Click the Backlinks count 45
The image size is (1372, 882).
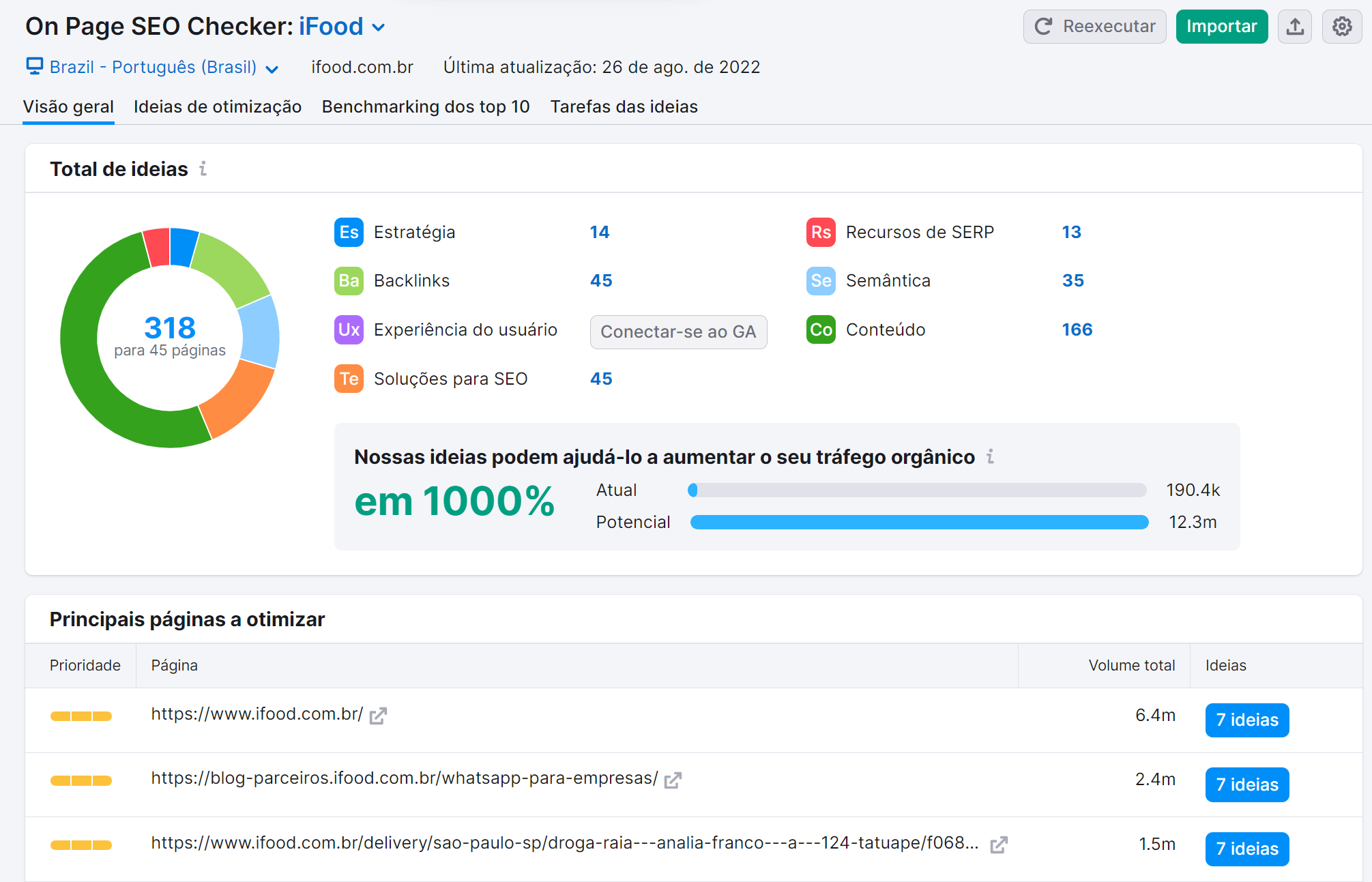(601, 280)
